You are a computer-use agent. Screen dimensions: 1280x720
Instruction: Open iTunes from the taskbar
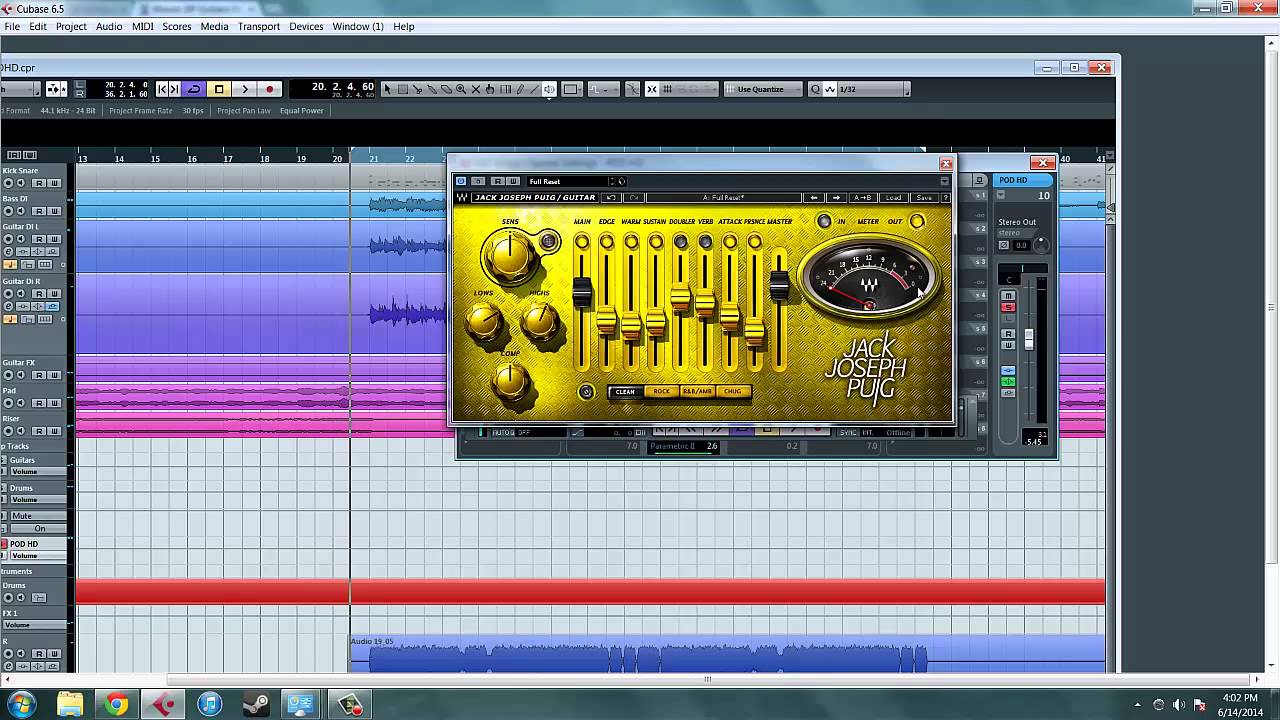[209, 705]
